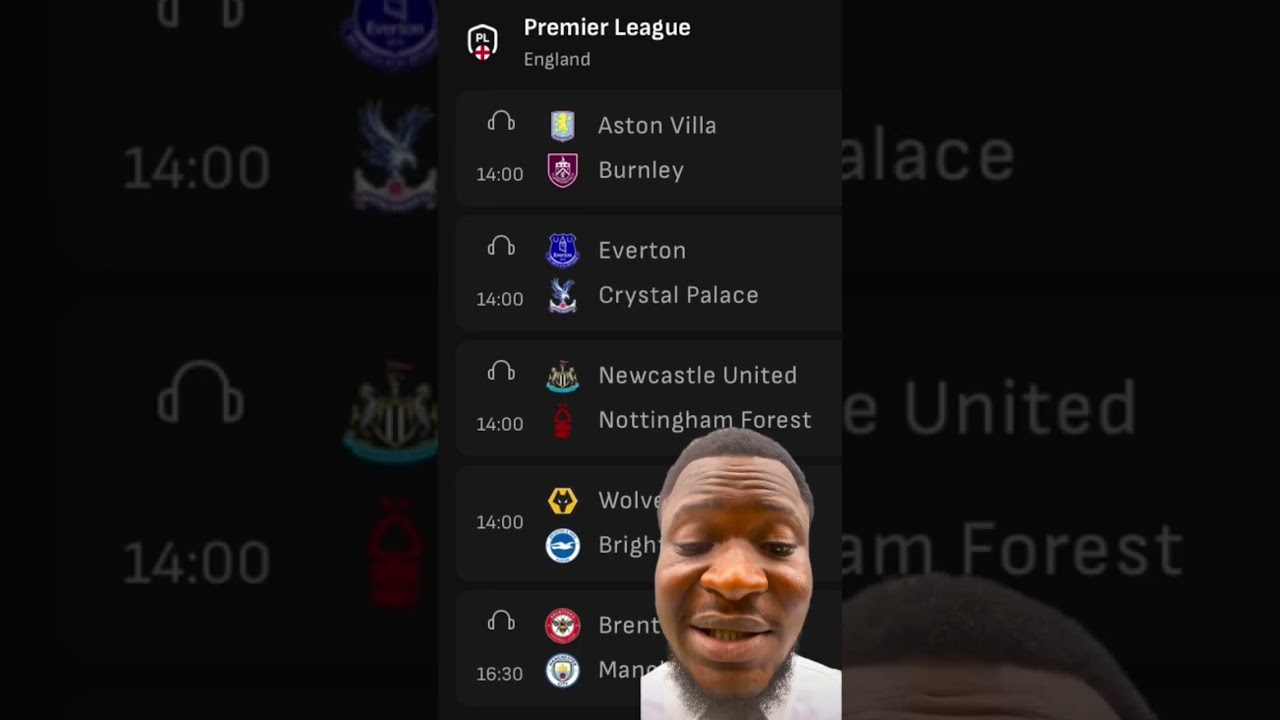1280x720 pixels.
Task: Select the Brighton club crest
Action: tap(563, 545)
